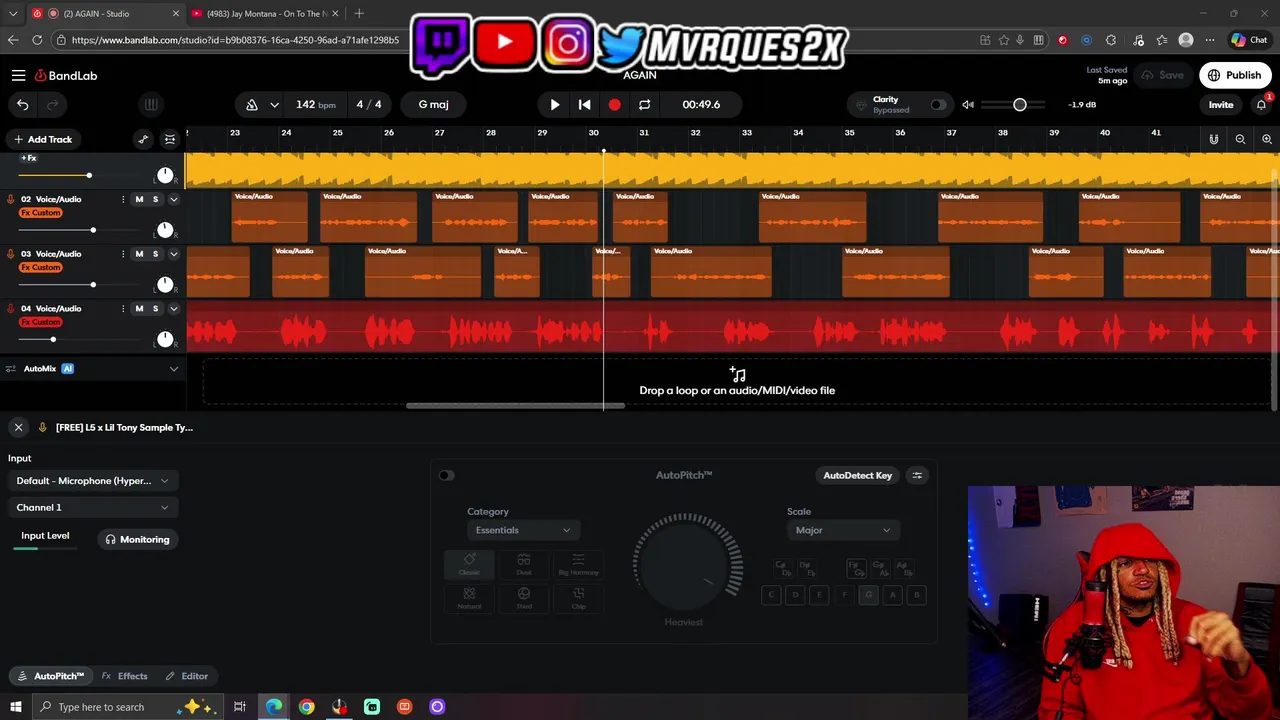Switch to AGAIN - Studio browser tab
Screen dimensions: 1280x720
[104, 14]
